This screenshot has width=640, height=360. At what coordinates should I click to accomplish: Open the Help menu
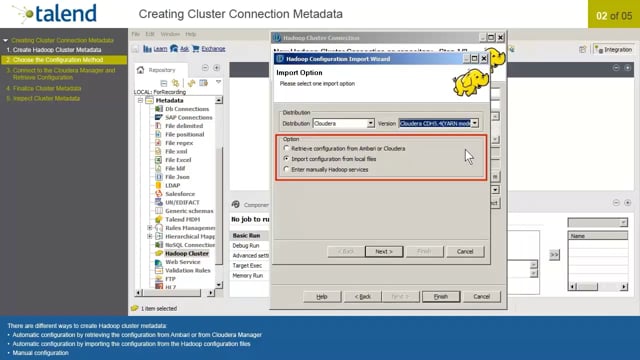[191, 34]
